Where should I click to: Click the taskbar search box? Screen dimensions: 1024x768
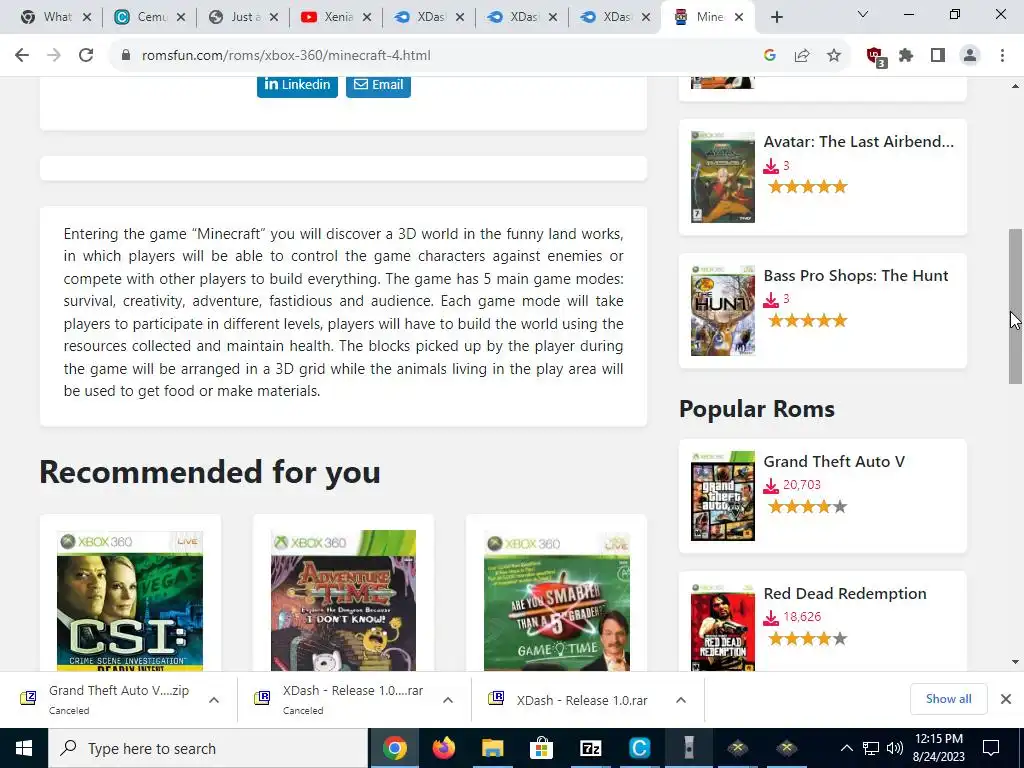click(208, 748)
